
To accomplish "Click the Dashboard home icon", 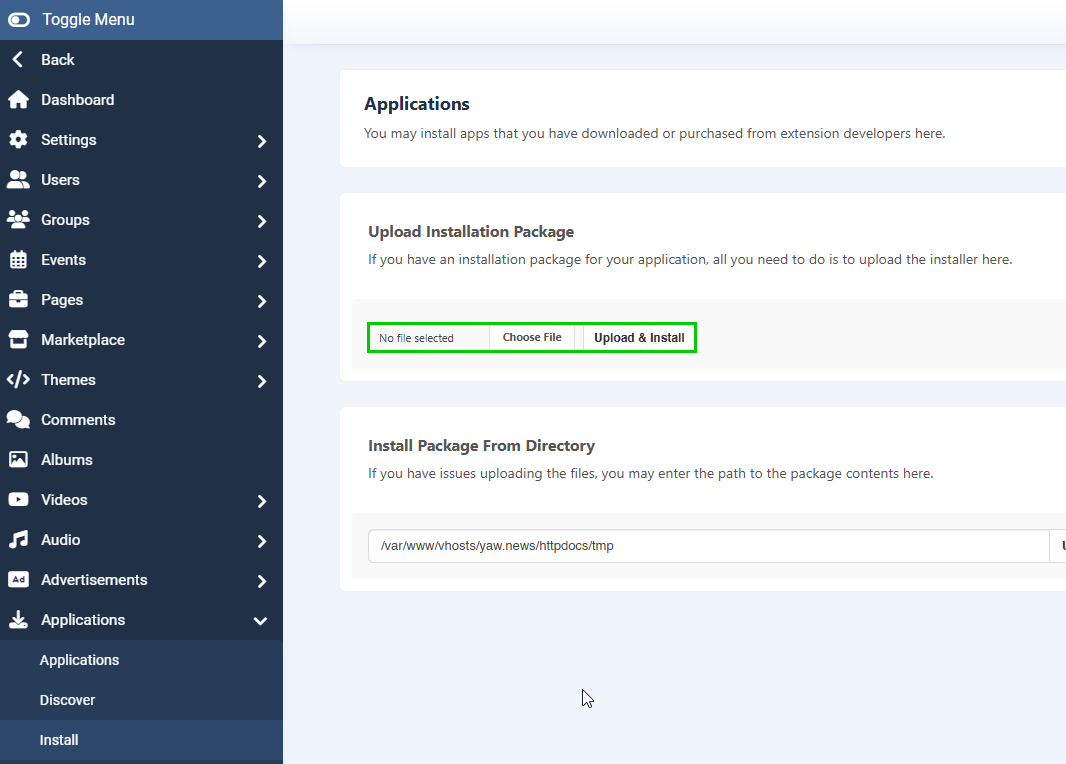I will (x=19, y=99).
